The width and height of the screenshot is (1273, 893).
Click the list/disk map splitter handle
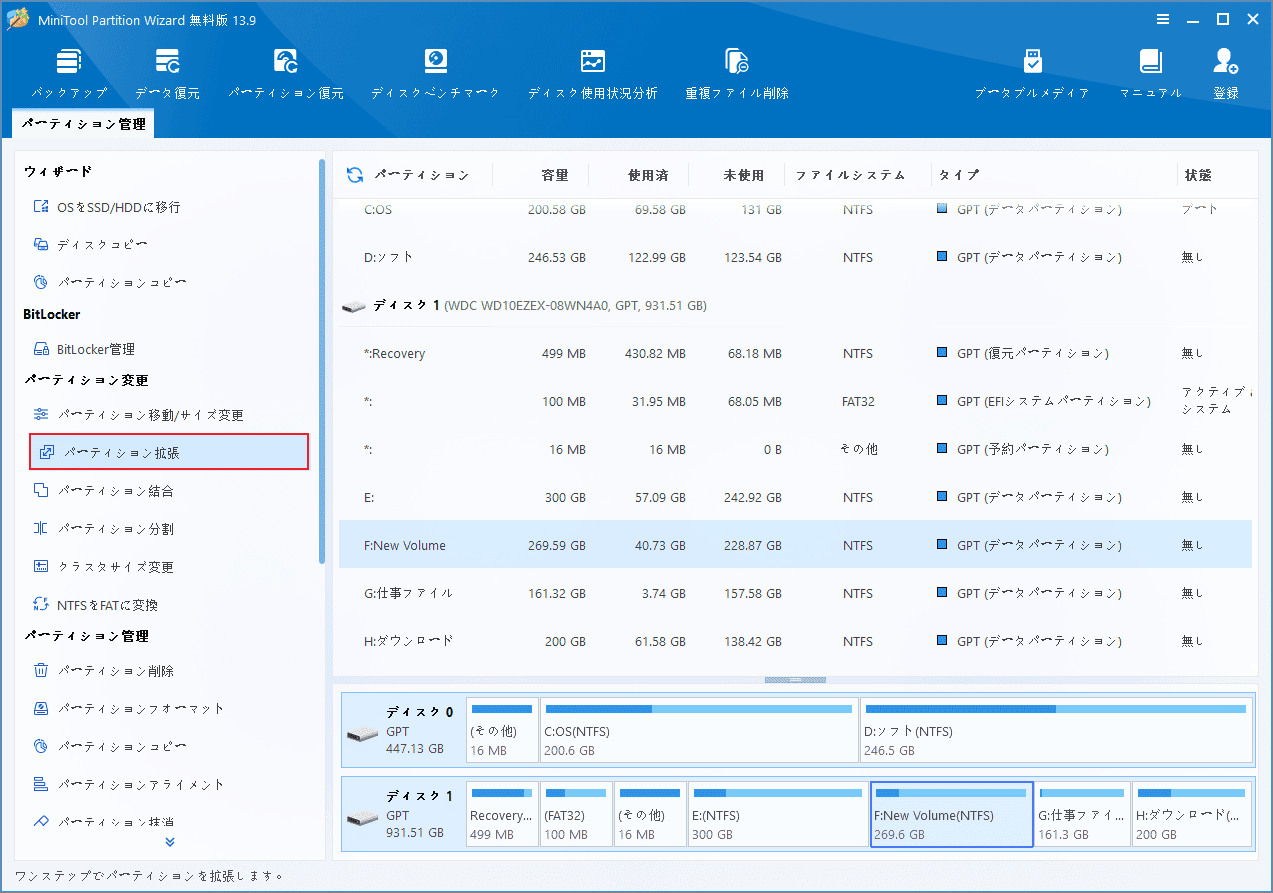tap(795, 680)
